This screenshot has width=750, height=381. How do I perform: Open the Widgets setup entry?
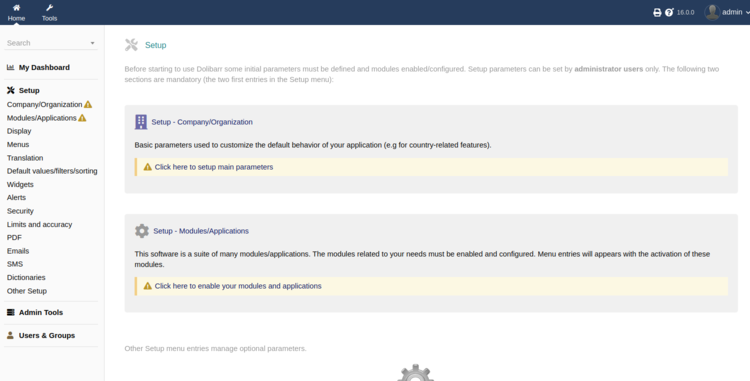click(20, 184)
